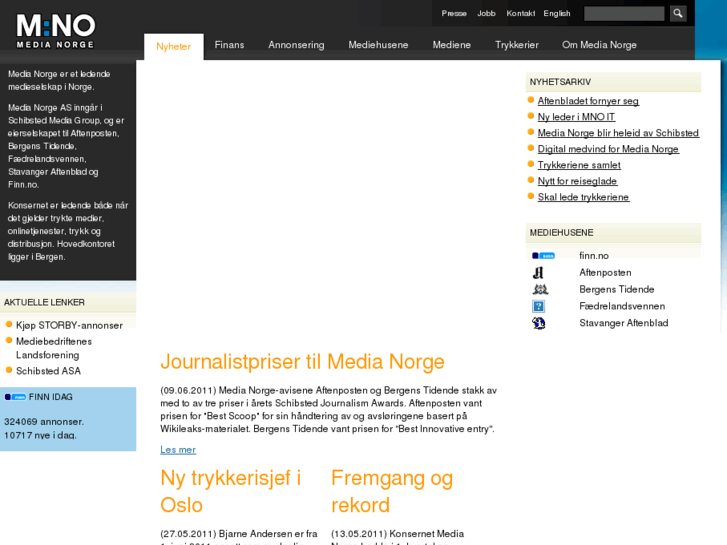This screenshot has height=545, width=727.
Task: Click the Stavanger Aftenblad logo icon
Action: point(538,323)
